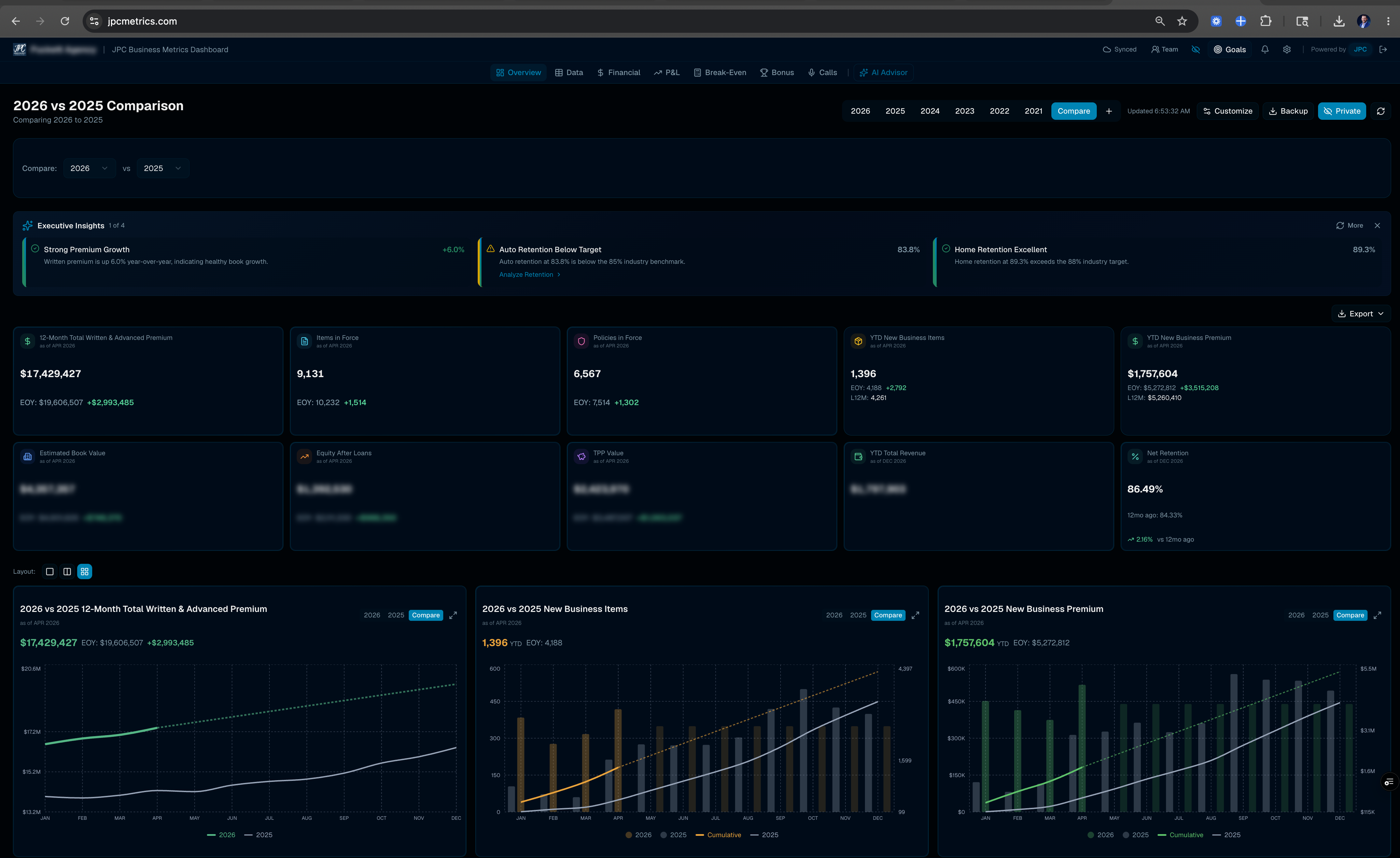Select year 2023 in the year selector
1400x858 pixels.
tap(964, 111)
